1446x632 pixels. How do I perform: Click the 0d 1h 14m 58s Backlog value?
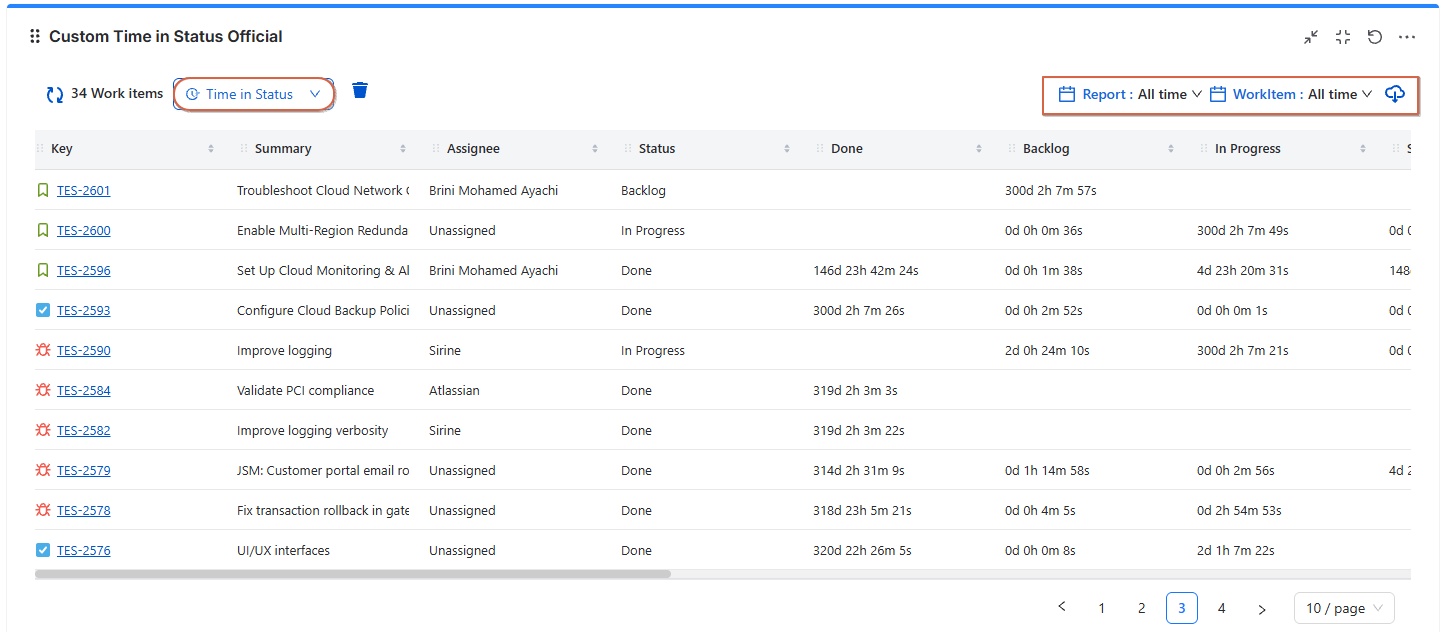[x=1047, y=470]
